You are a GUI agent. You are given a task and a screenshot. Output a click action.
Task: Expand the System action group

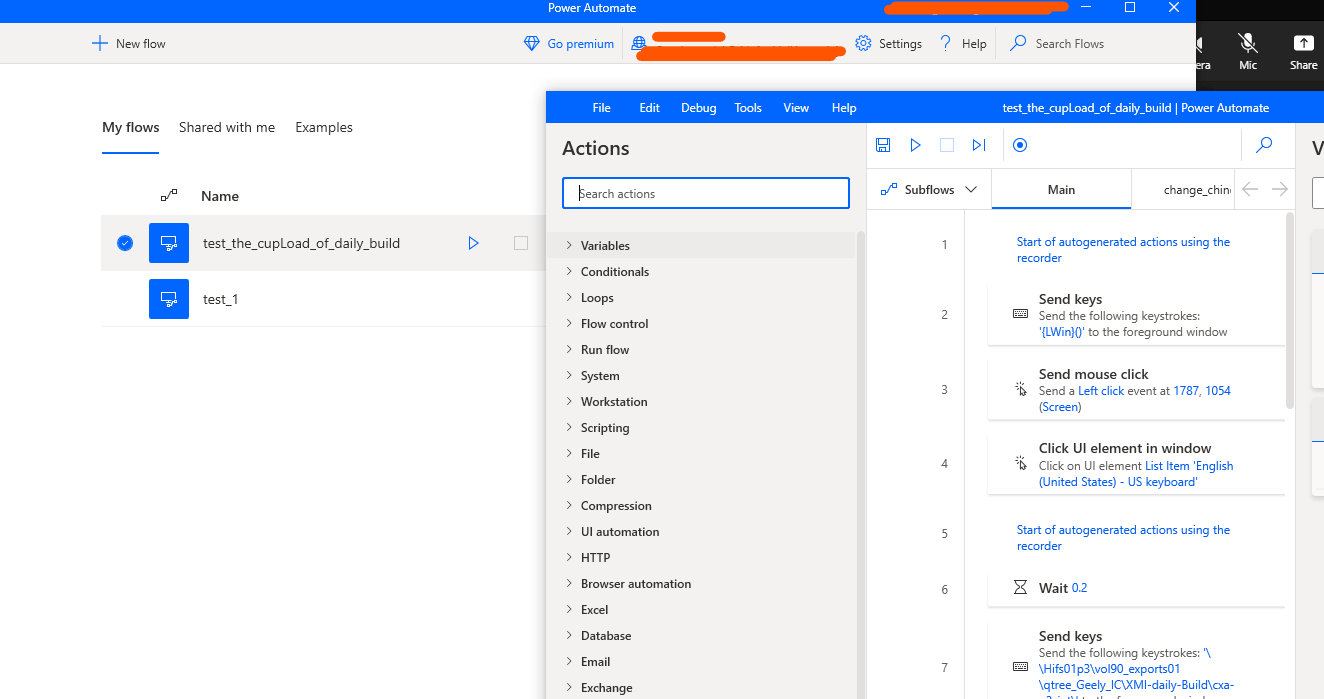570,376
